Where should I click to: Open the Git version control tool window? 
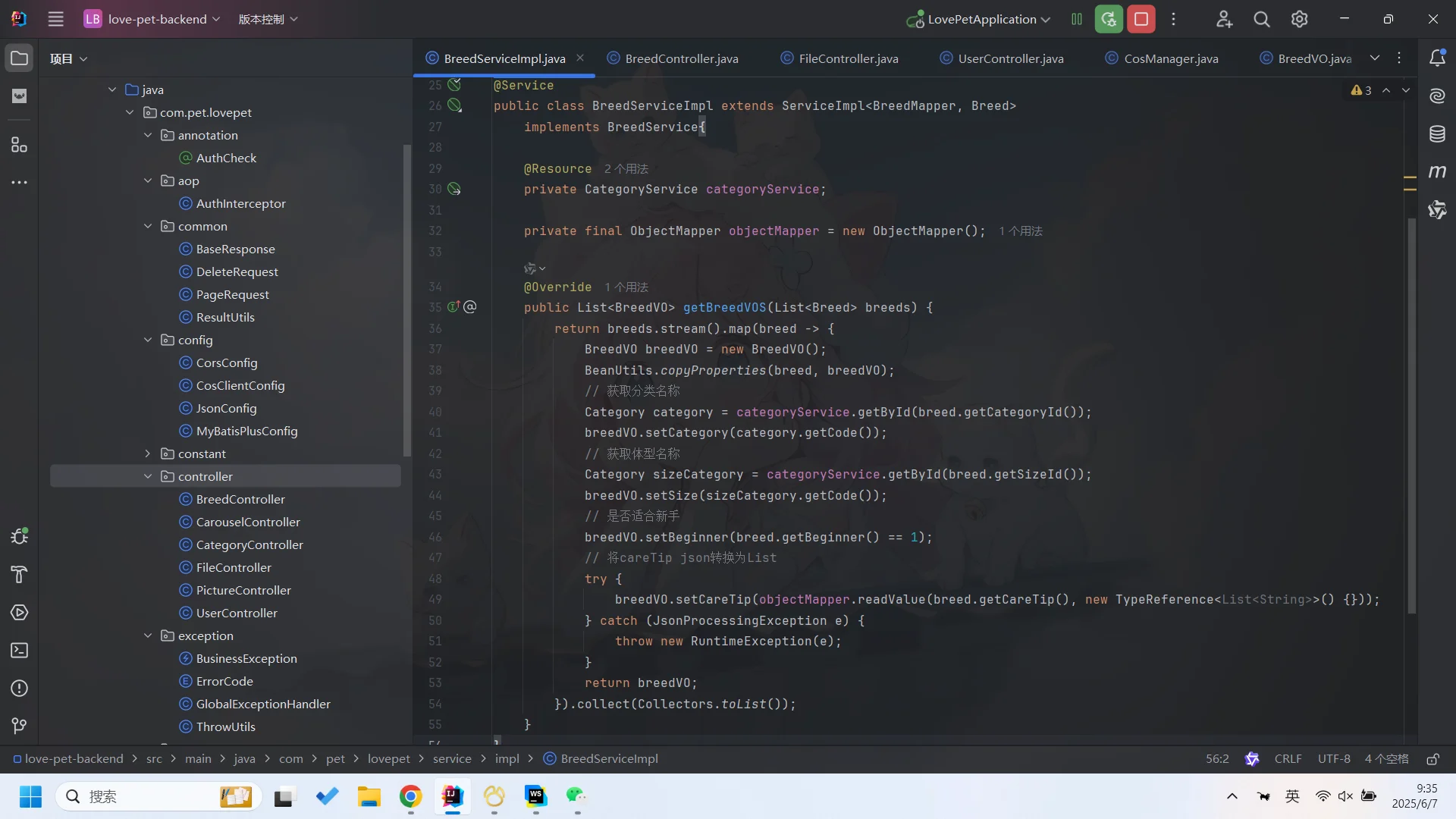[x=20, y=726]
